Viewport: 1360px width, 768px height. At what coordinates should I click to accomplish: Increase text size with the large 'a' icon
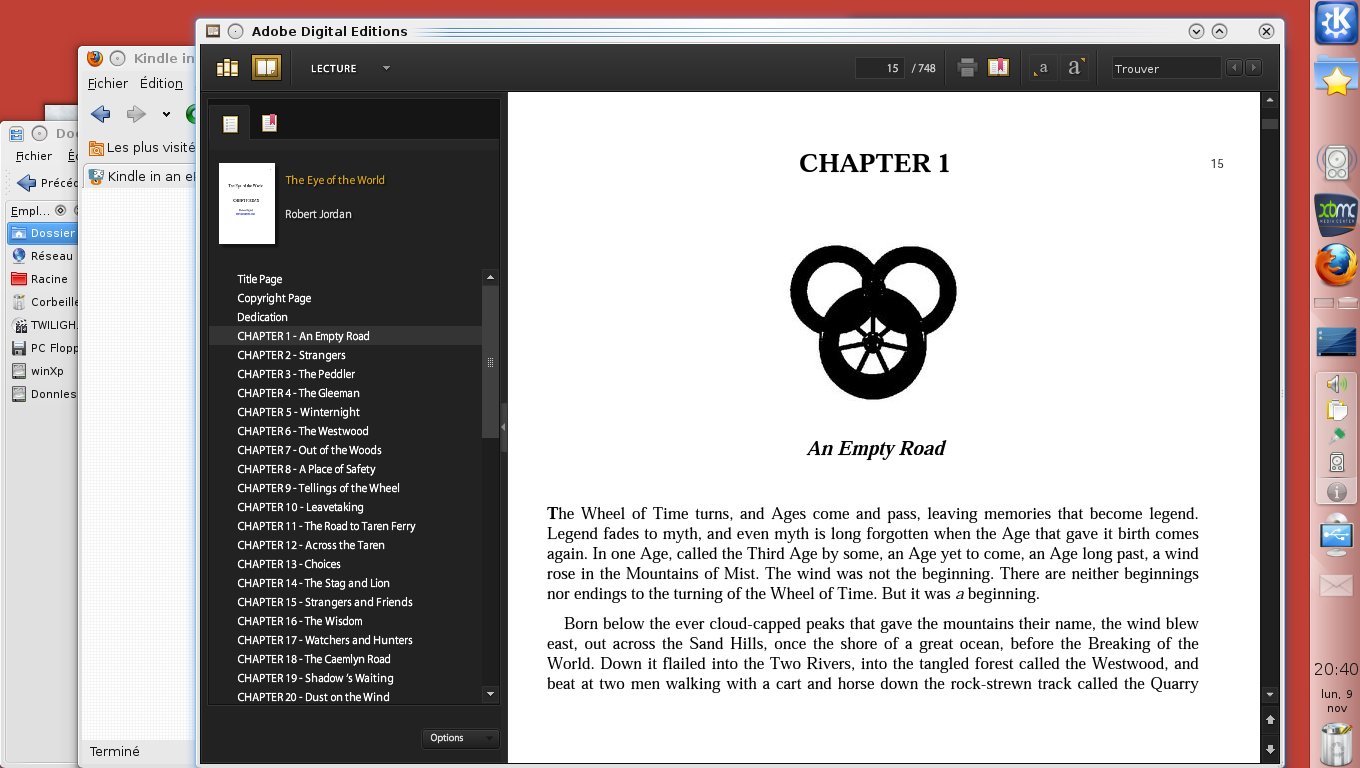(1074, 68)
